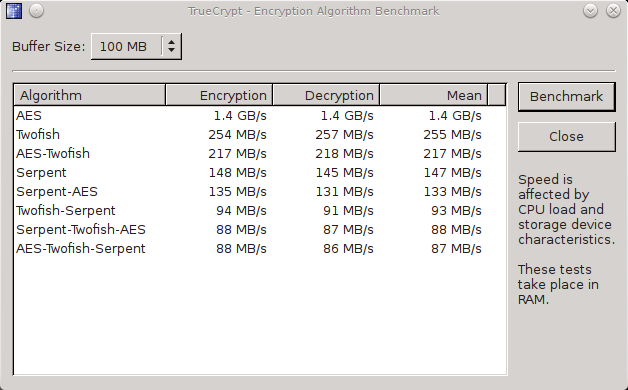The width and height of the screenshot is (628, 390).
Task: Select the AES-Twofish-Serpent row
Action: pyautogui.click(x=260, y=249)
